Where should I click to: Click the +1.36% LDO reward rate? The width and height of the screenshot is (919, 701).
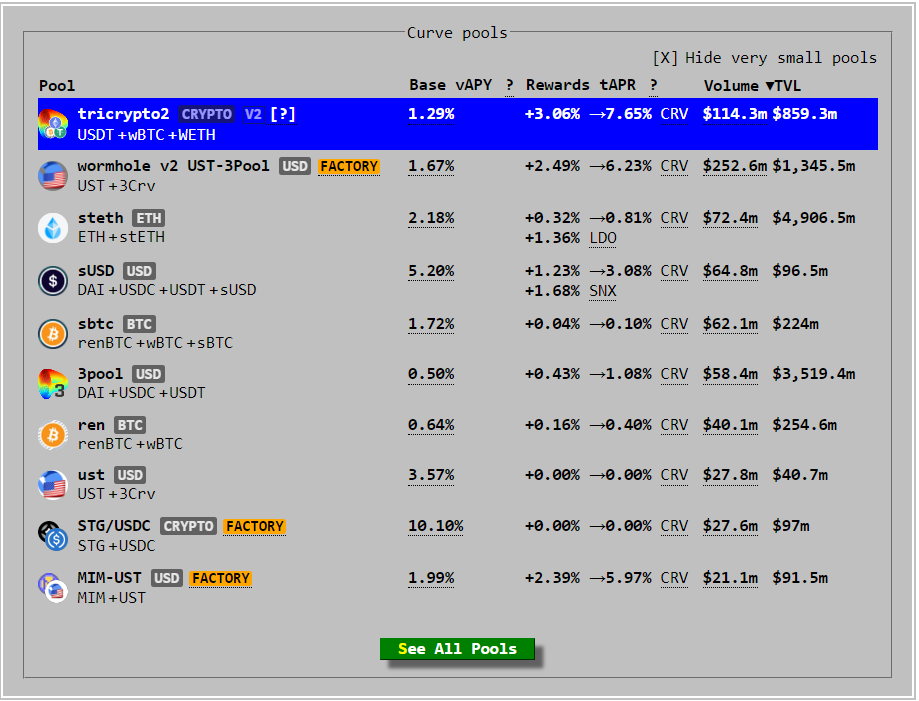coord(552,238)
